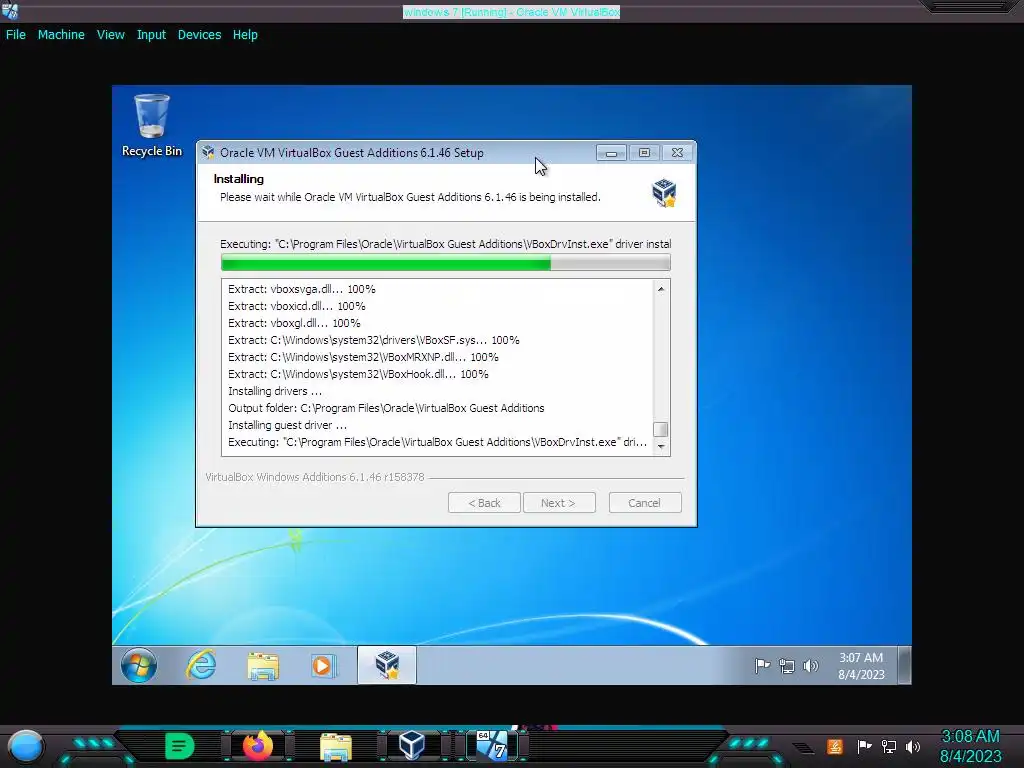
Task: Click the Show desktop strip in guest taskbar
Action: pos(904,665)
